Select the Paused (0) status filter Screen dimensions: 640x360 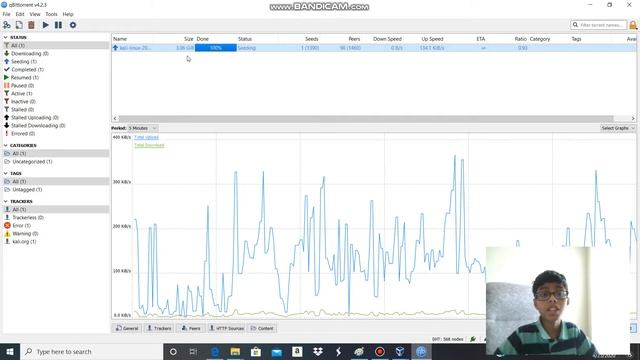22,86
